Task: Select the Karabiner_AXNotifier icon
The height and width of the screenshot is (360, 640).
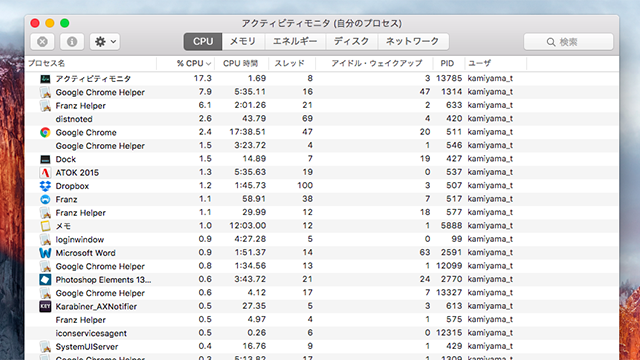Action: click(45, 307)
